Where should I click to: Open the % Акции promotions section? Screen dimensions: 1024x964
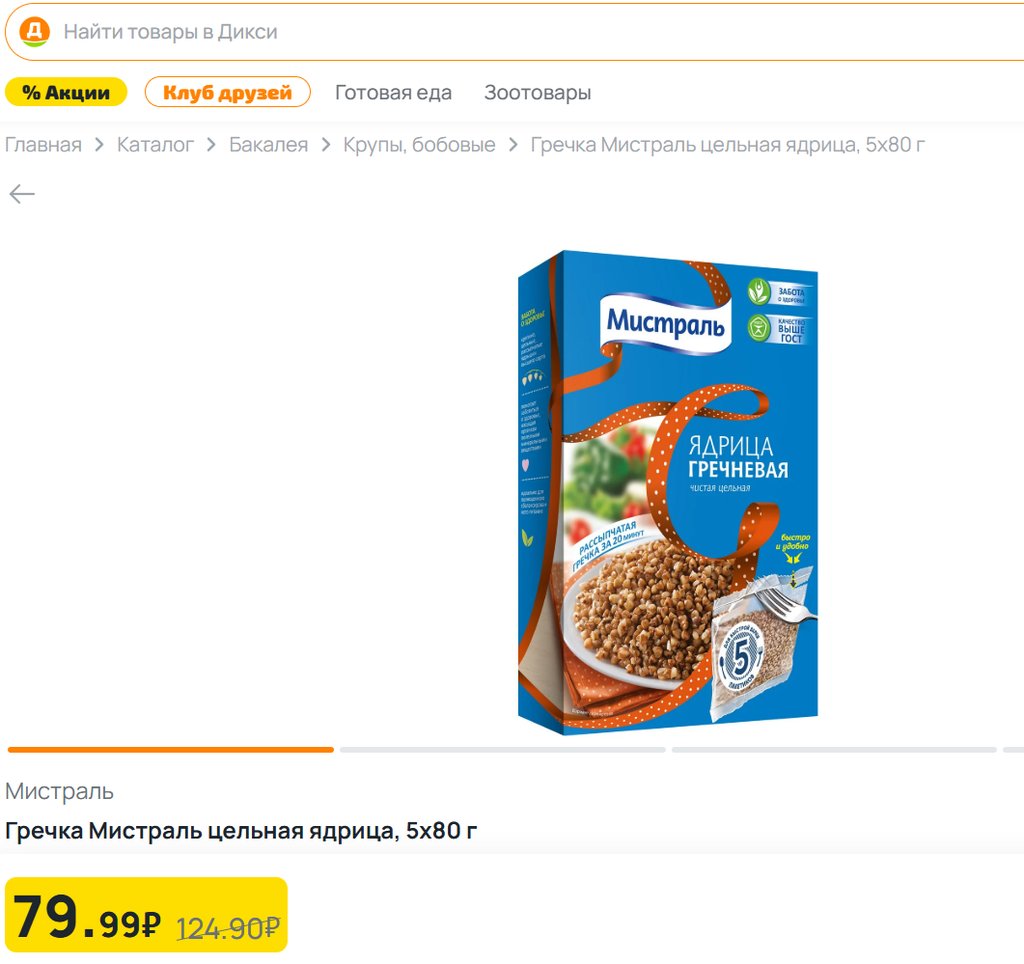tap(66, 93)
